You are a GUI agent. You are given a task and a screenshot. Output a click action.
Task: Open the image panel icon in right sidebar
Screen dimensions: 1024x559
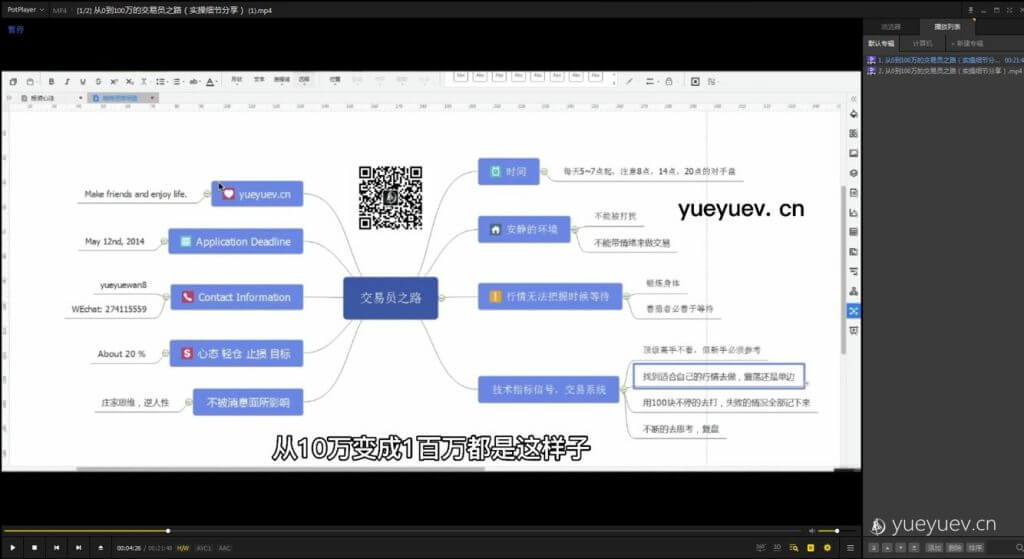[x=853, y=153]
